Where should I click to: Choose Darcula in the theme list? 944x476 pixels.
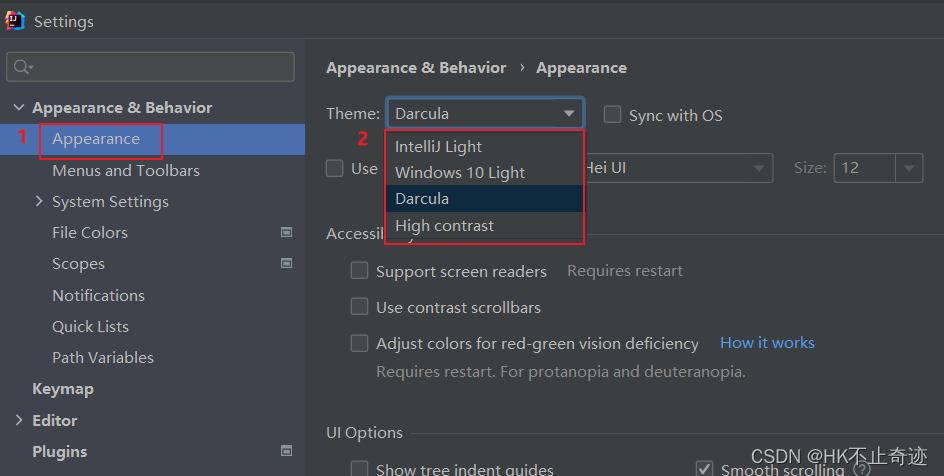pyautogui.click(x=485, y=199)
